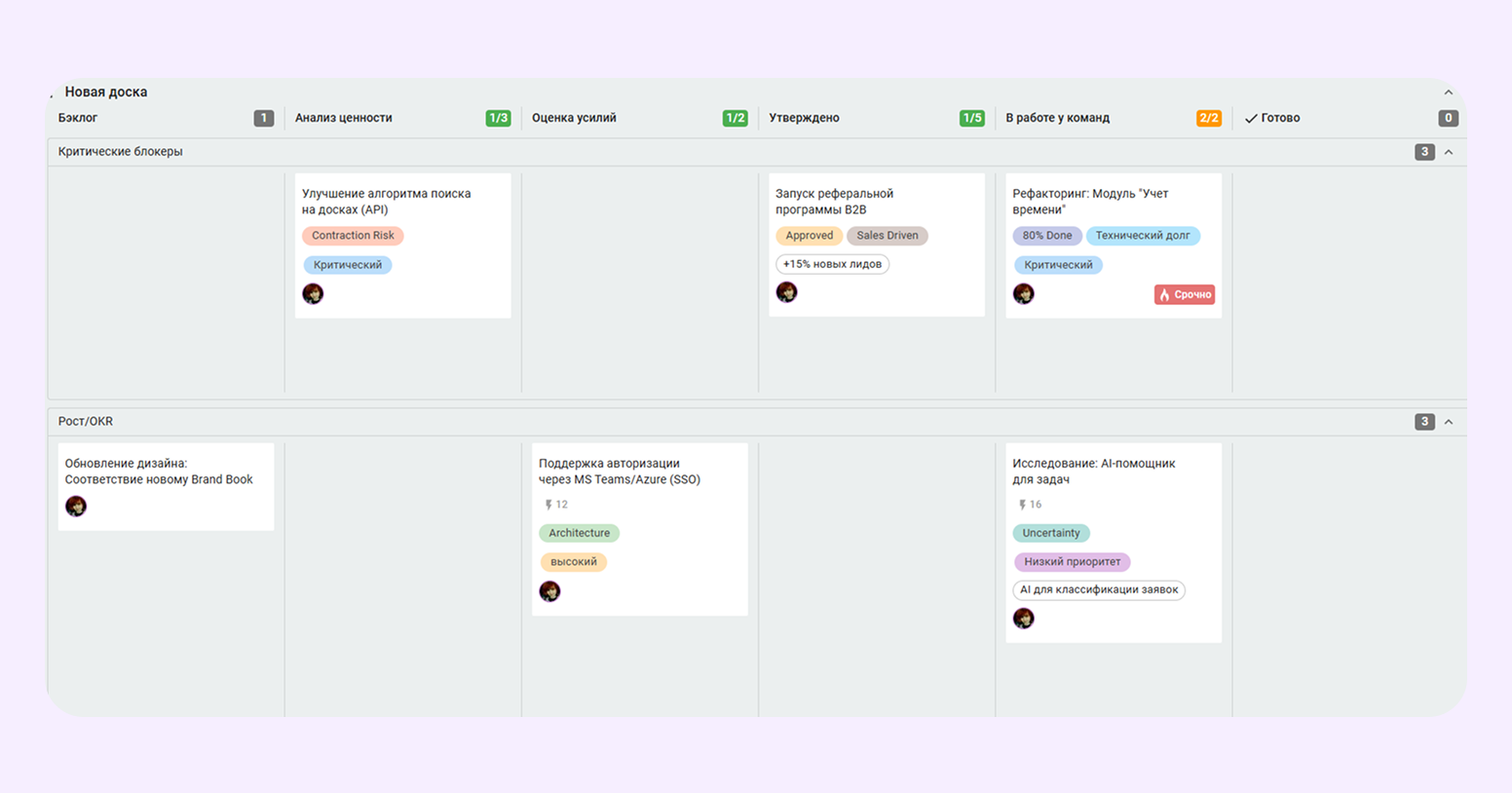Click avatar on B2B referral program card

click(x=786, y=292)
